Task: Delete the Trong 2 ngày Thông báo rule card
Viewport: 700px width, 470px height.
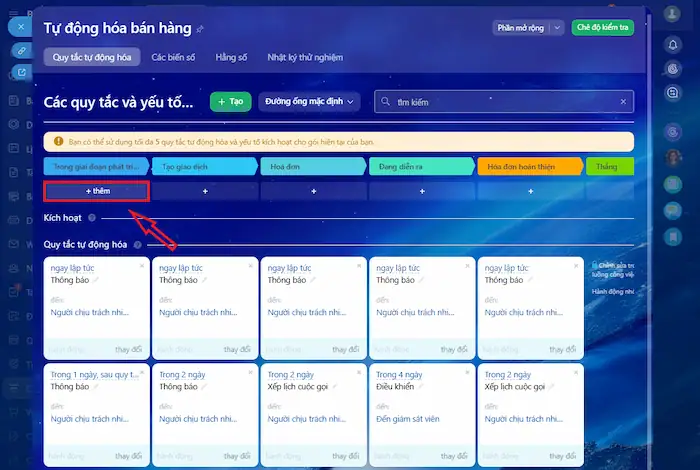Action: coord(250,372)
